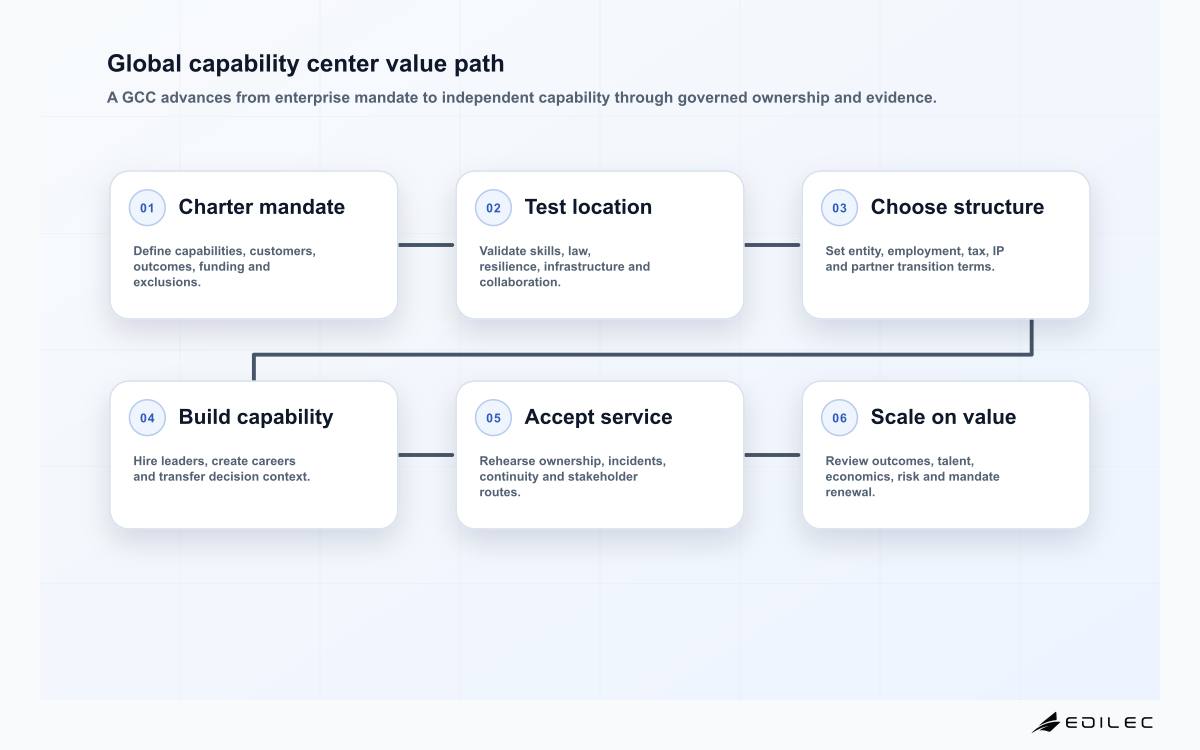Click the Edilec wing logo icon
Viewport: 1200px width, 750px height.
(1046, 722)
